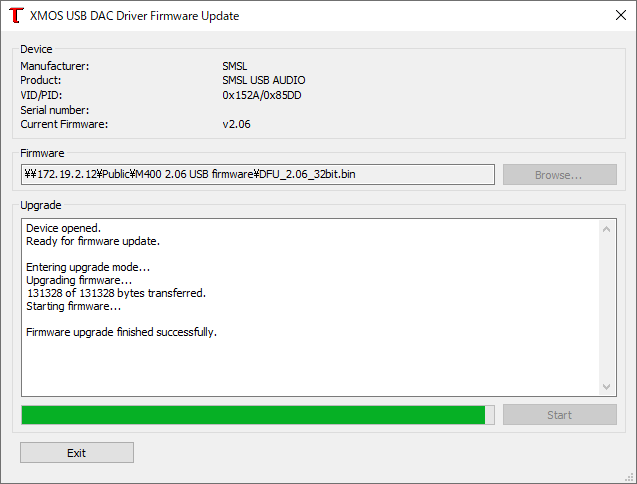The width and height of the screenshot is (637, 484).
Task: Click the 'Device opened.' log line
Action: coord(63,228)
